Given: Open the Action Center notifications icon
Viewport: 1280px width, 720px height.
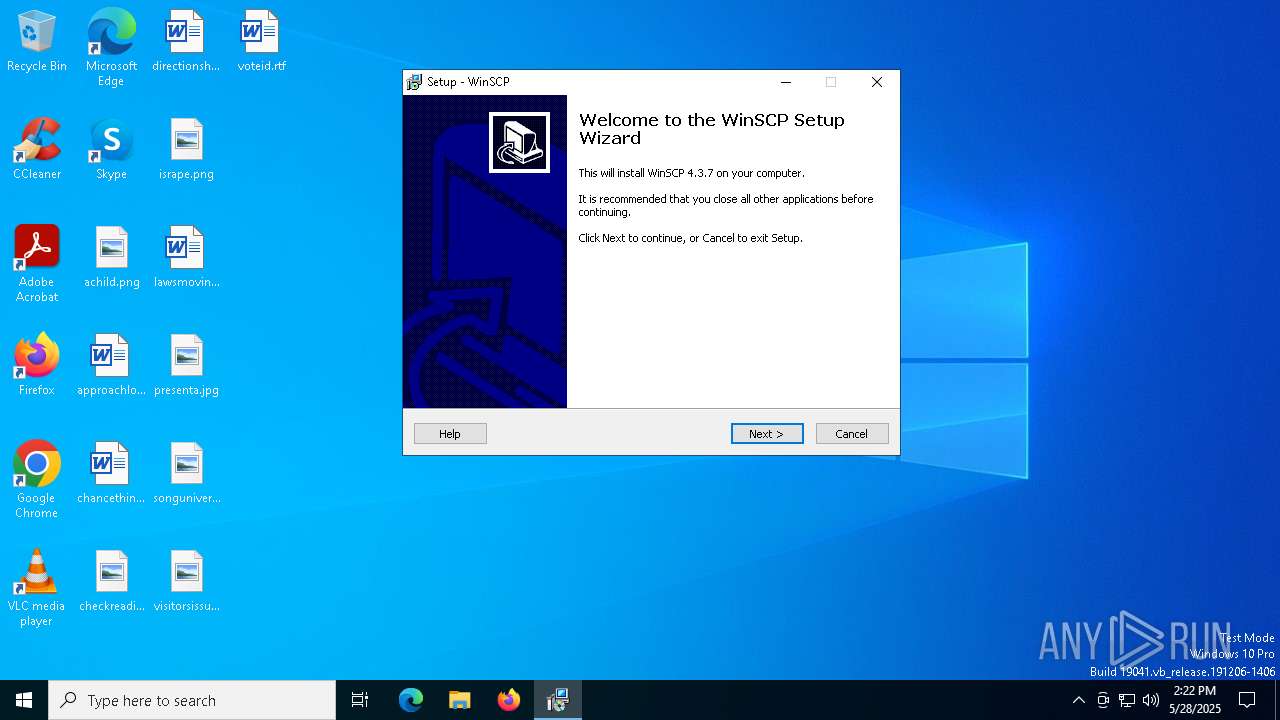Looking at the screenshot, I should [x=1247, y=700].
